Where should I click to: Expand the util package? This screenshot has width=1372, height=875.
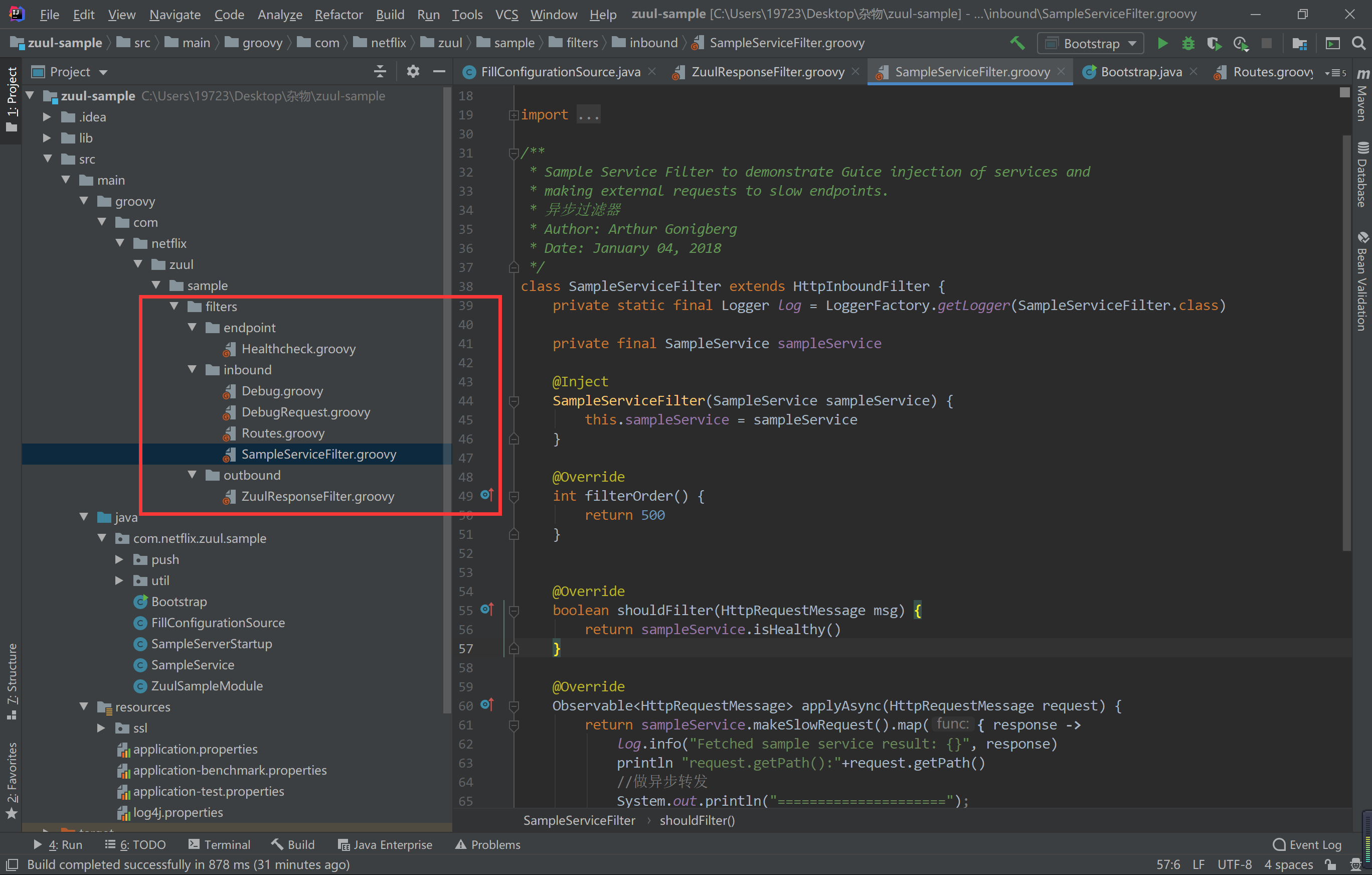(119, 580)
